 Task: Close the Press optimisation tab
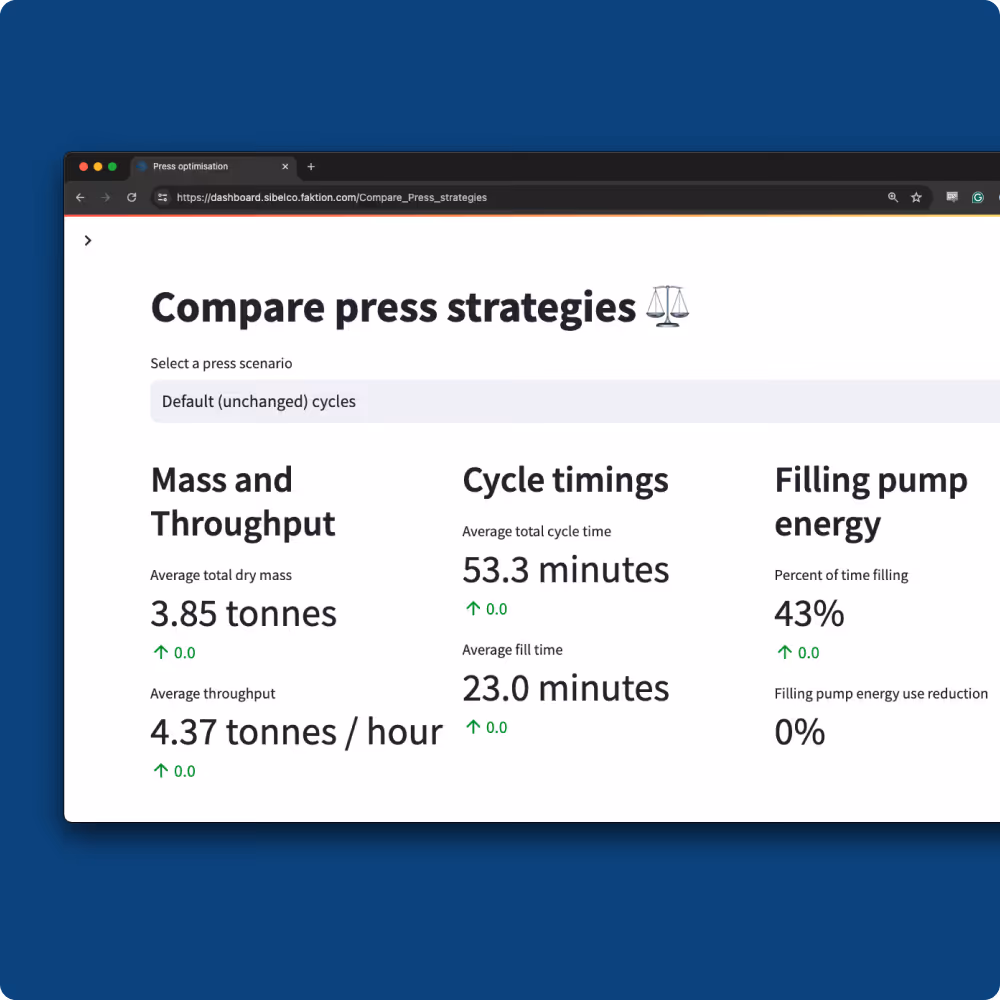(285, 166)
